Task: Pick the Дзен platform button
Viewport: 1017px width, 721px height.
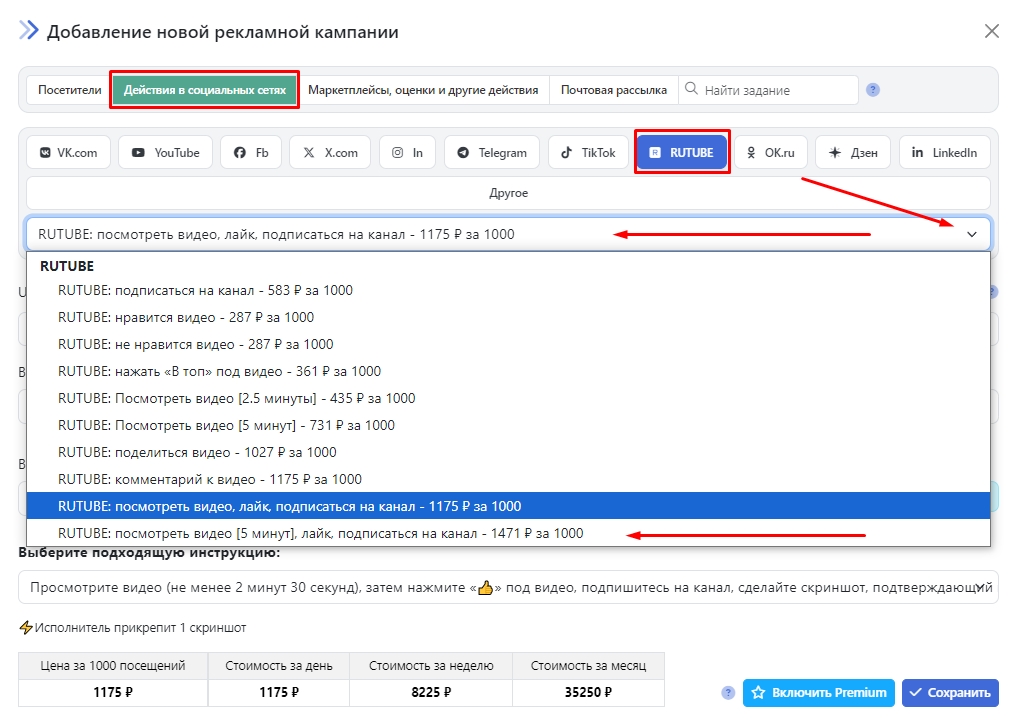Action: point(853,153)
